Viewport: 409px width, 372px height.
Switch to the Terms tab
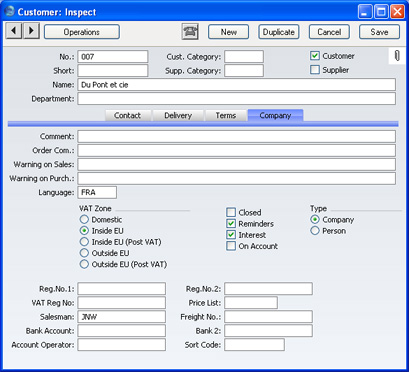coord(226,115)
